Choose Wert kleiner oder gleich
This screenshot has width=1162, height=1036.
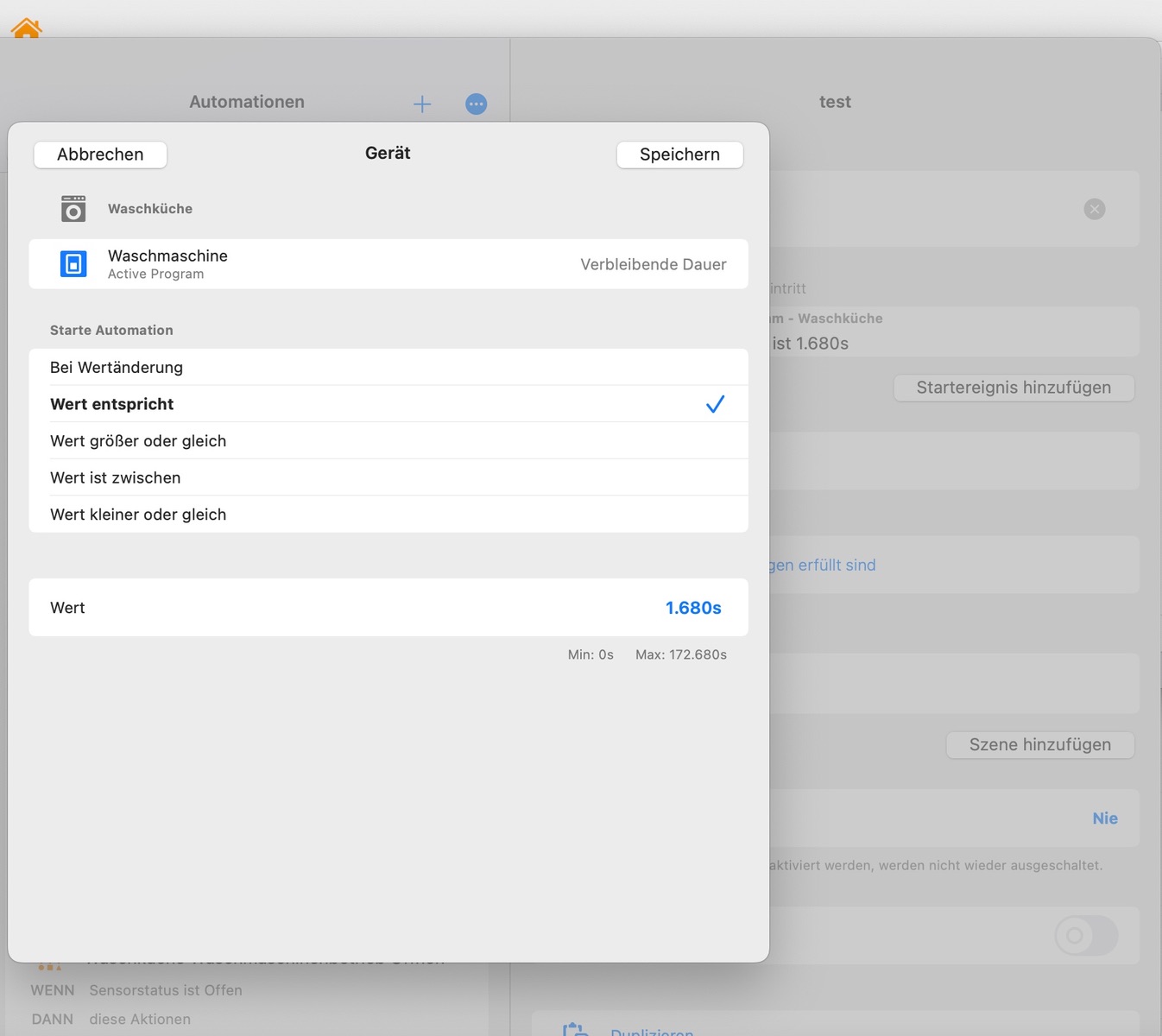point(138,515)
